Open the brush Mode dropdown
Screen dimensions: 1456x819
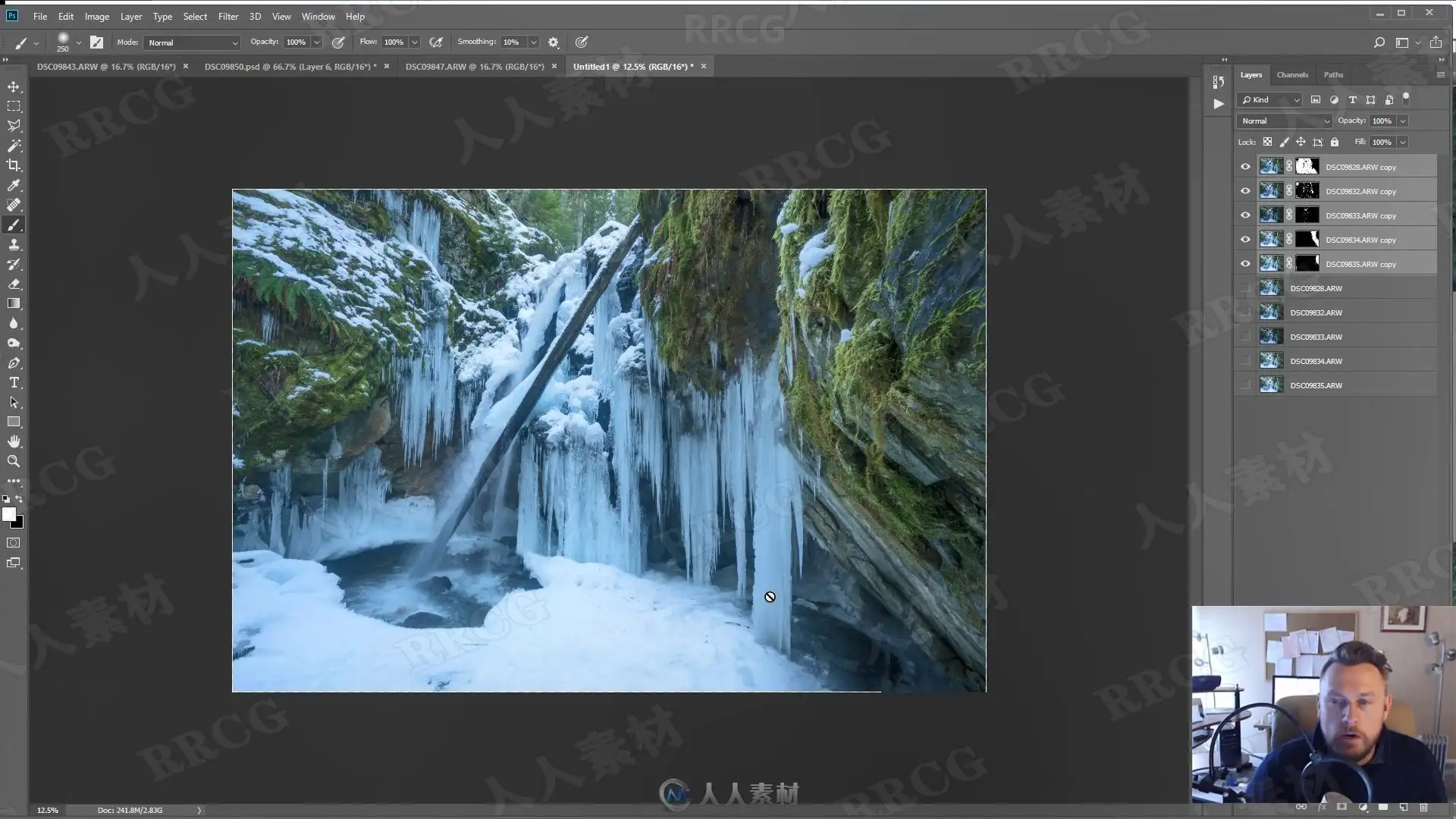193,42
